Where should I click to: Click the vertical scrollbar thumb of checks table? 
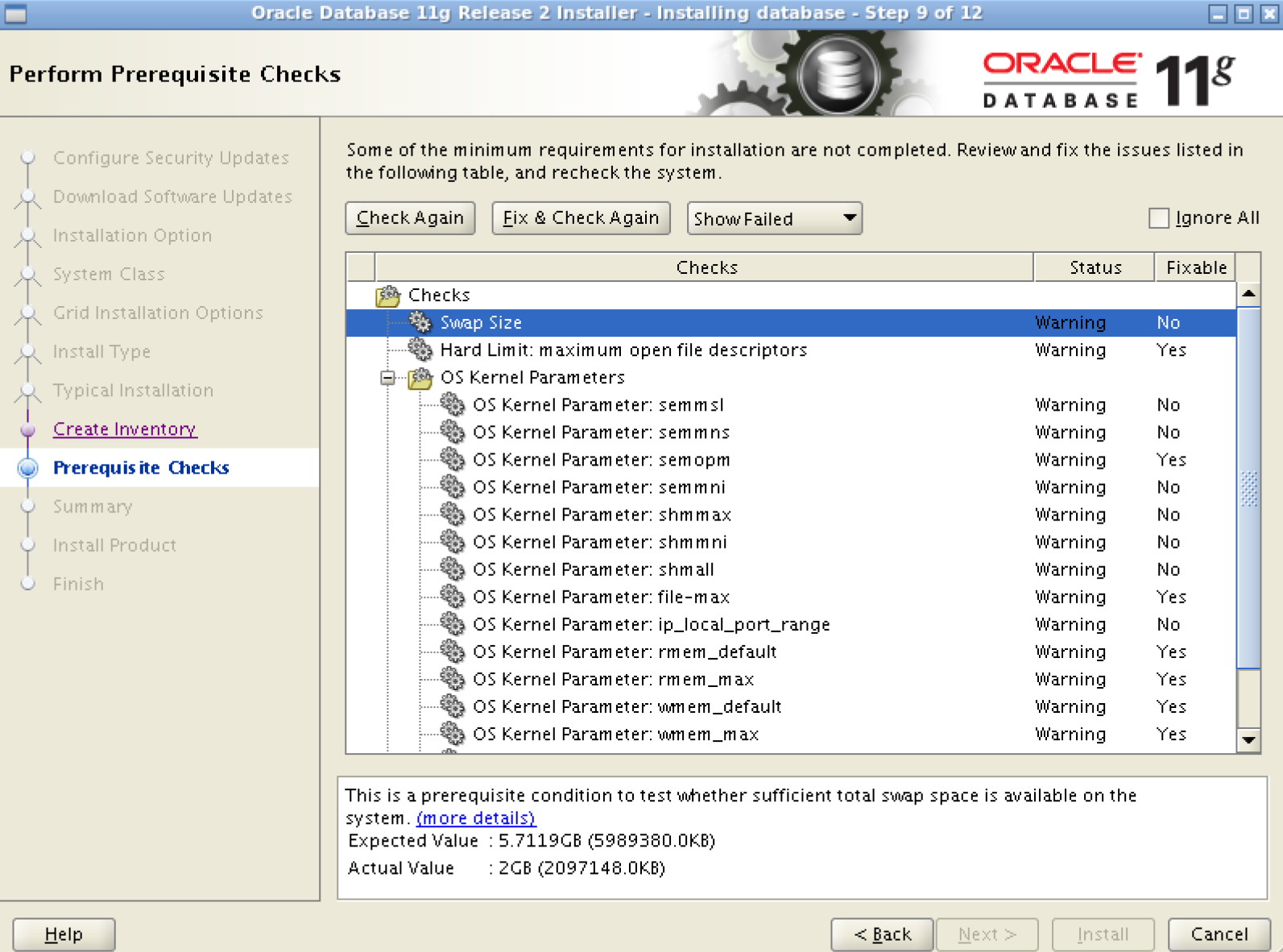click(1248, 487)
